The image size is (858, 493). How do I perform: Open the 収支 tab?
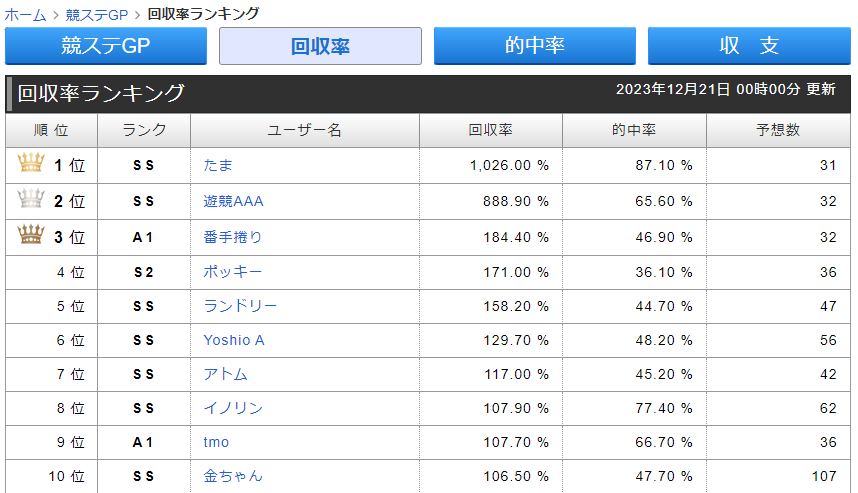[749, 46]
